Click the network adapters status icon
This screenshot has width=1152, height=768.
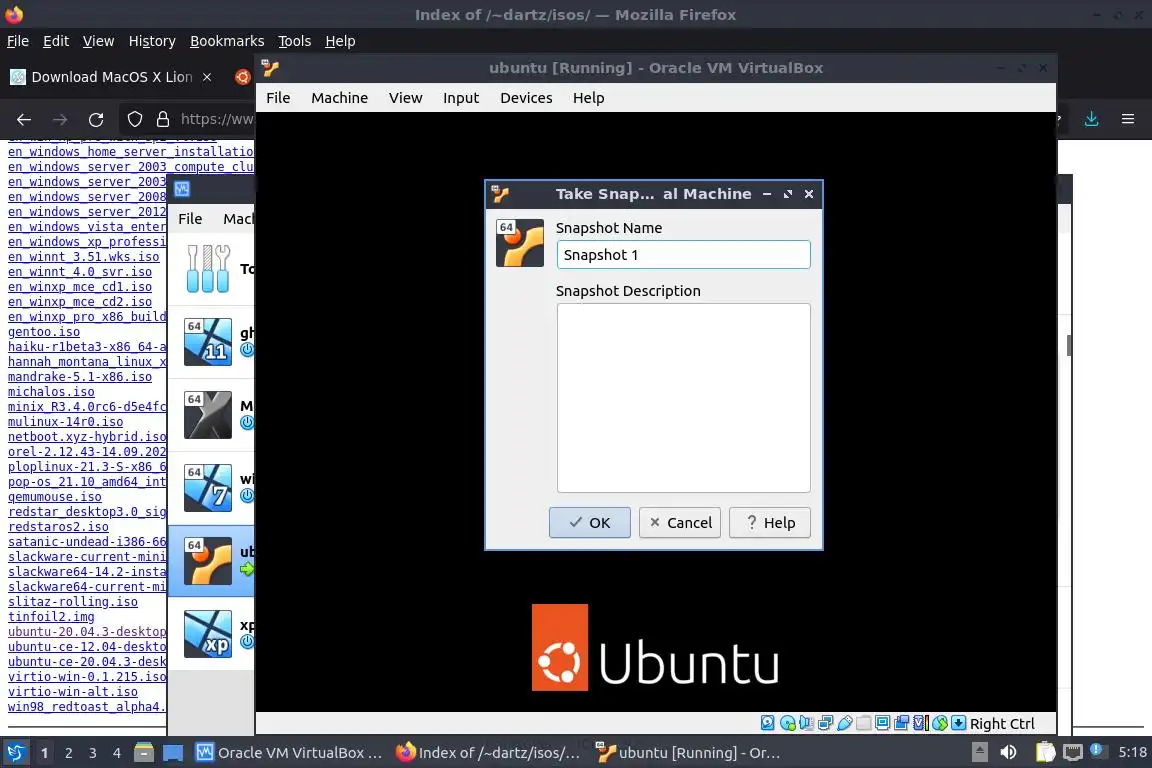826,723
